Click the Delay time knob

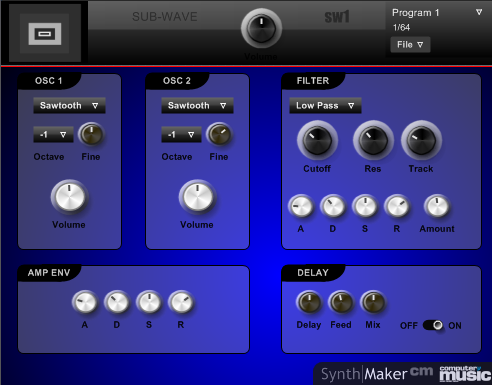309,302
